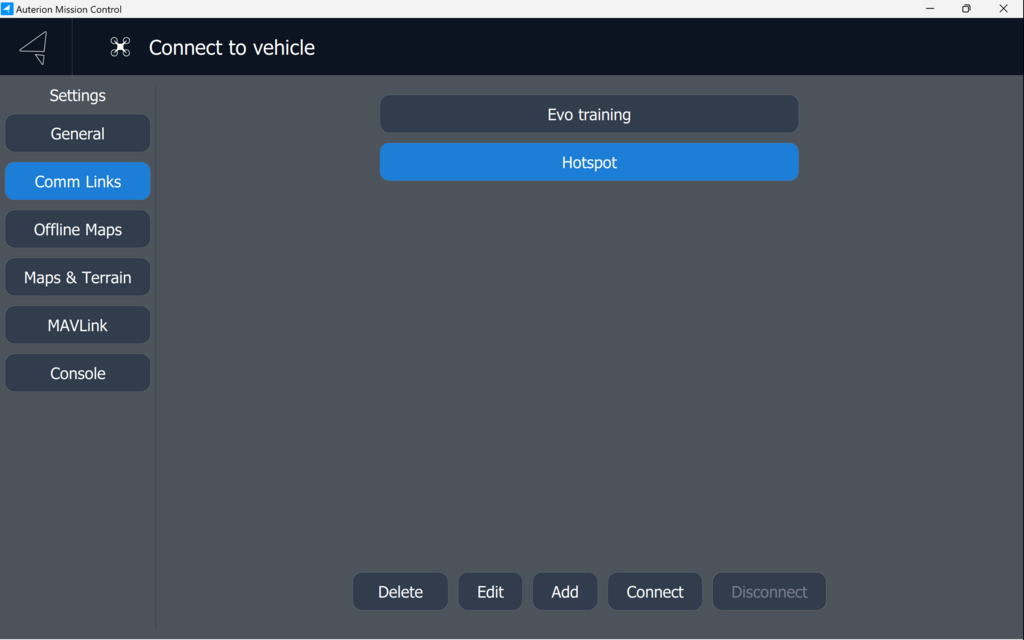Switch to the MAVLink settings page

tap(77, 326)
